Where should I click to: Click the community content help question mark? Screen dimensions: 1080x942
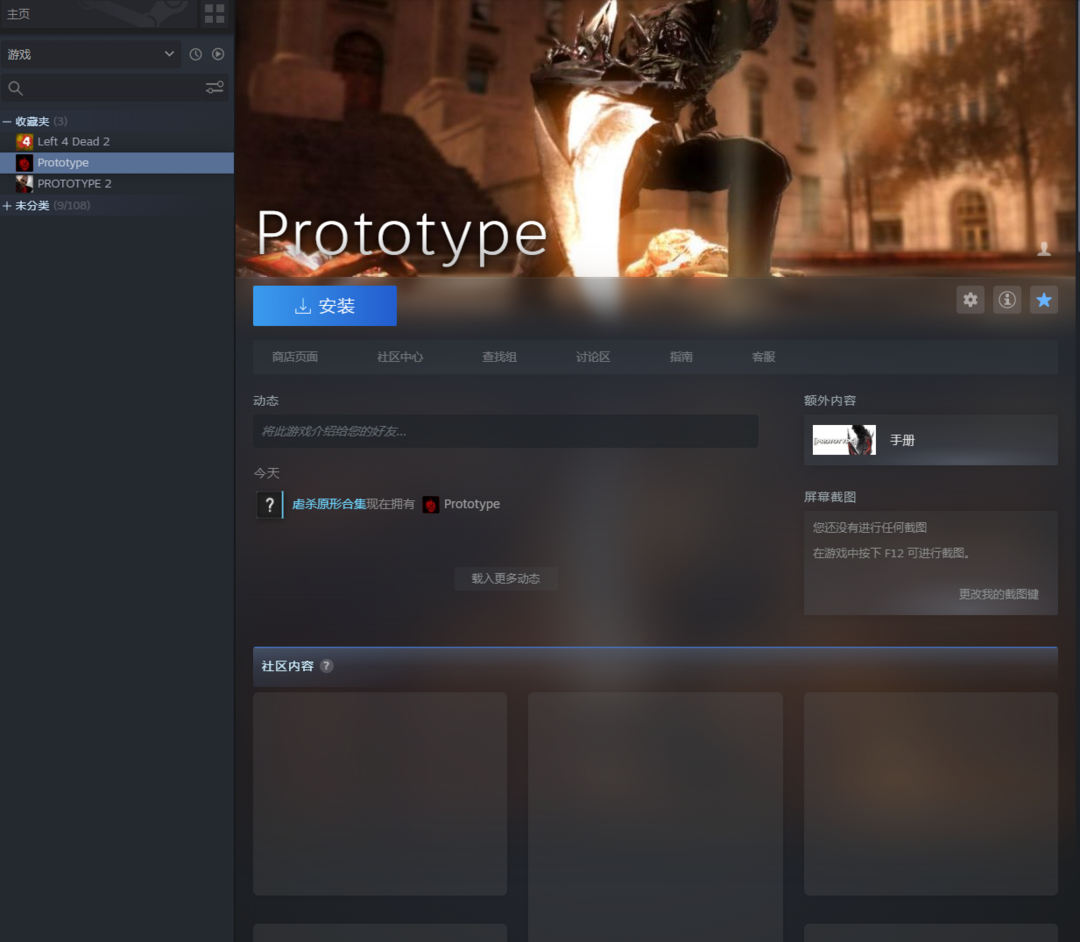[327, 666]
